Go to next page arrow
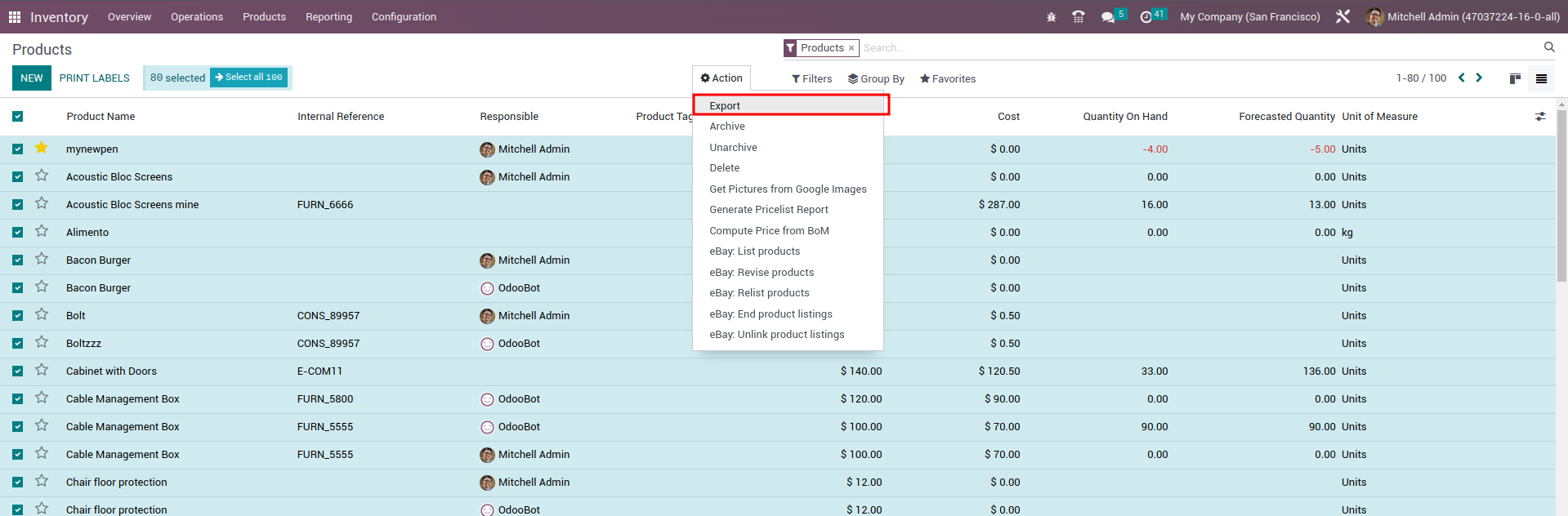The height and width of the screenshot is (516, 1568). 1479,78
